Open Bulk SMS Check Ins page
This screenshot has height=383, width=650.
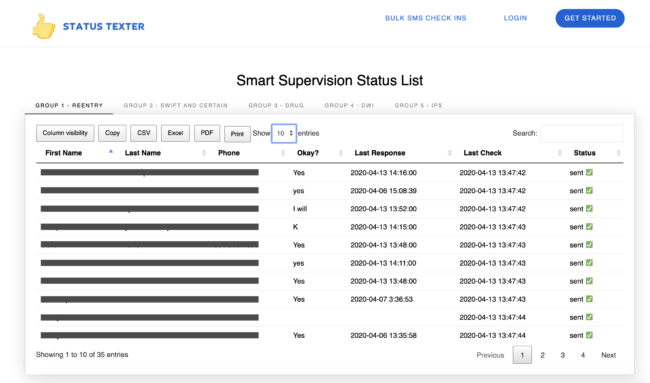pyautogui.click(x=426, y=18)
